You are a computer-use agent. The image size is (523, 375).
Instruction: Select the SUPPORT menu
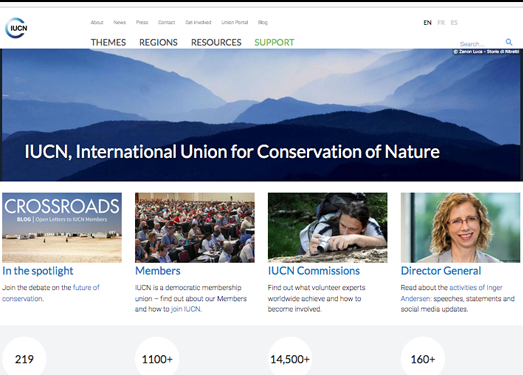point(274,42)
